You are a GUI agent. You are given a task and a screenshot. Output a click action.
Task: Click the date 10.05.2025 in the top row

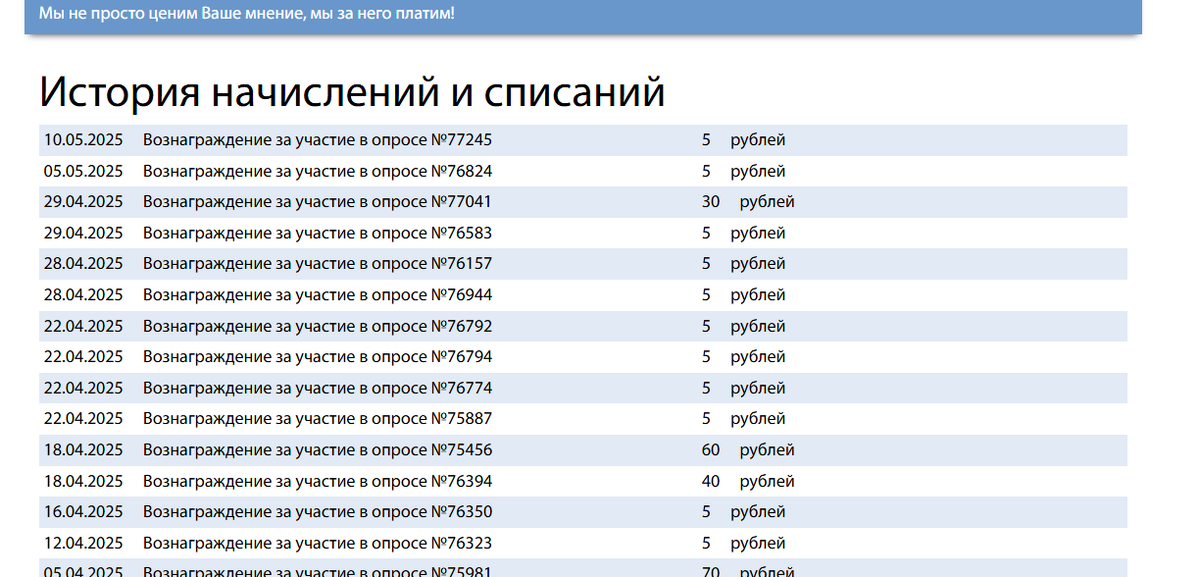tap(81, 139)
